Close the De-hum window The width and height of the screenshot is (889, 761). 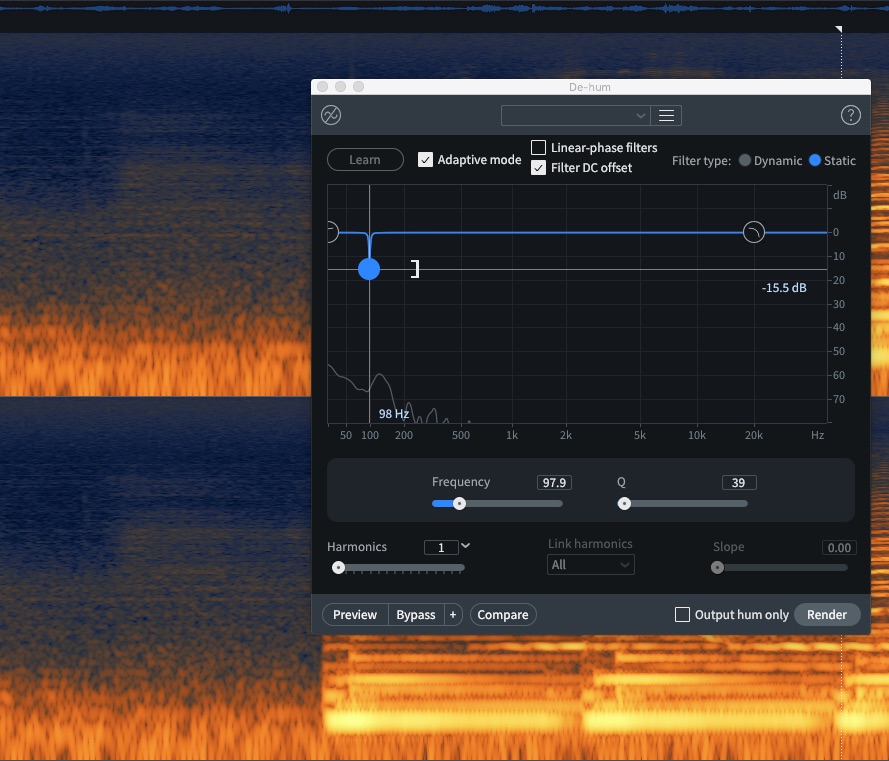[323, 86]
